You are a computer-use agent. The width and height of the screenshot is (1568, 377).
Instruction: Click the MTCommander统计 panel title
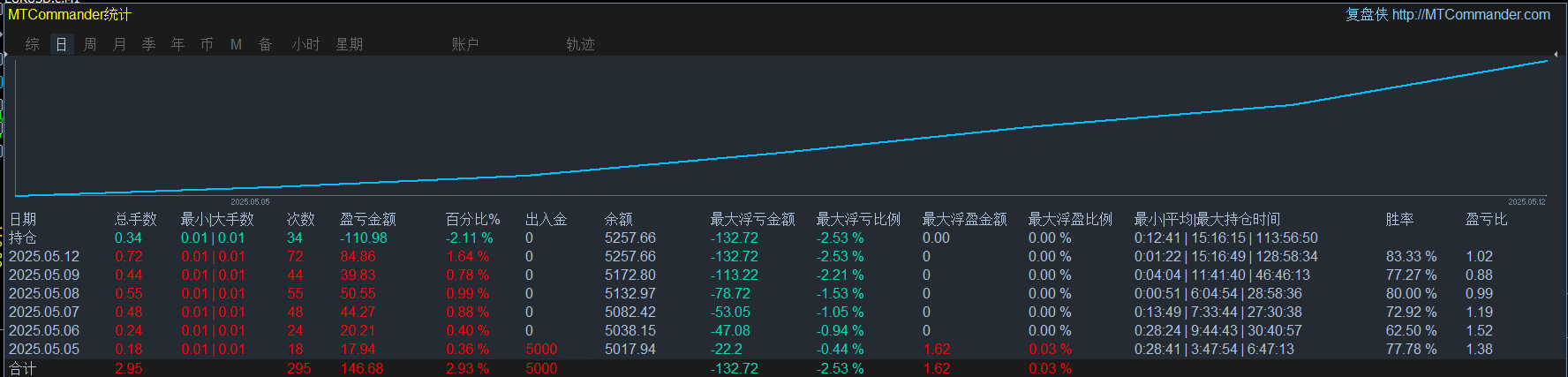70,14
